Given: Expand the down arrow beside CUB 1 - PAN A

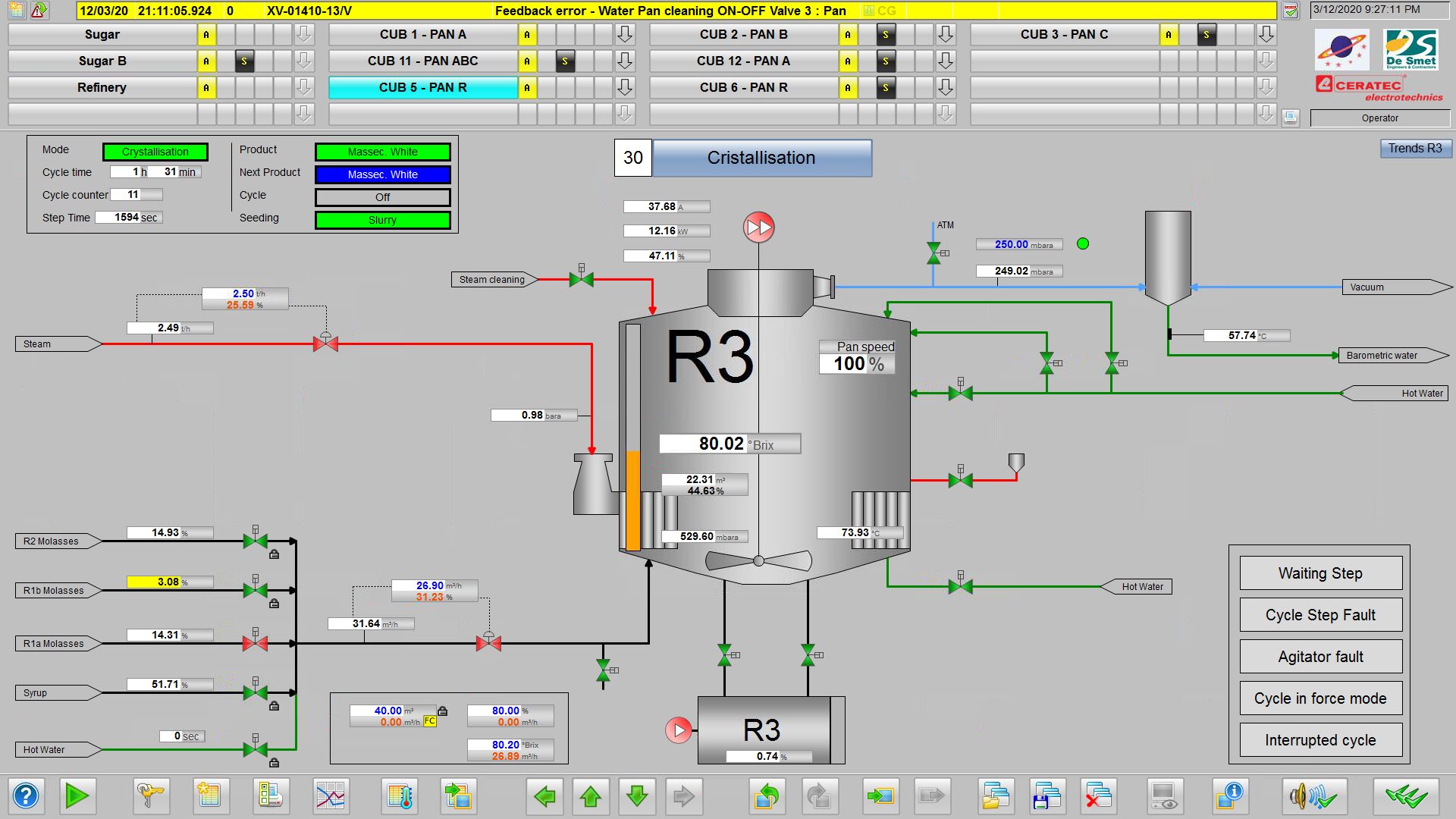Looking at the screenshot, I should (x=625, y=35).
